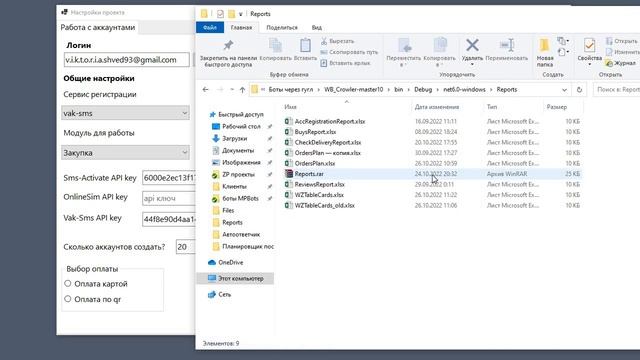Rename the selected file from ribbon
Viewport: 640px width, 360px height.
tap(507, 50)
